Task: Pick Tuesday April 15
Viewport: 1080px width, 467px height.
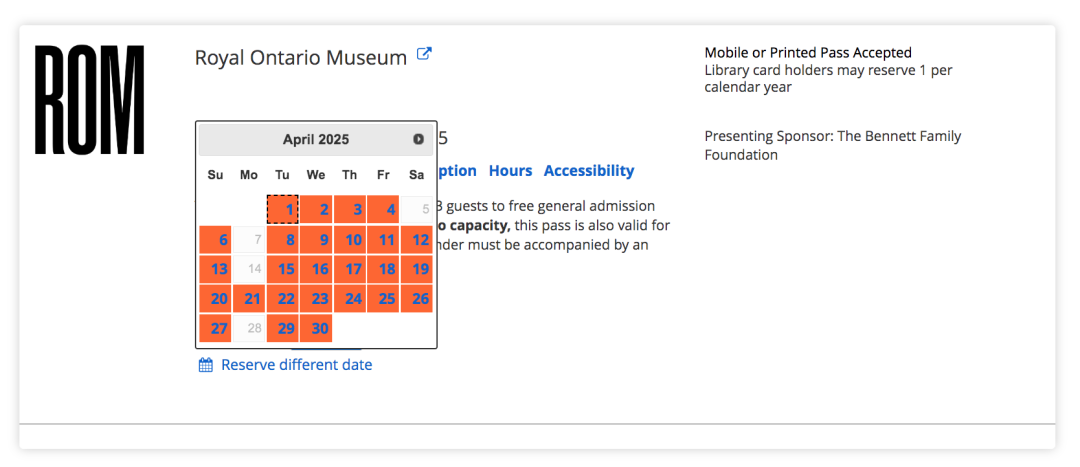Action: click(x=282, y=269)
